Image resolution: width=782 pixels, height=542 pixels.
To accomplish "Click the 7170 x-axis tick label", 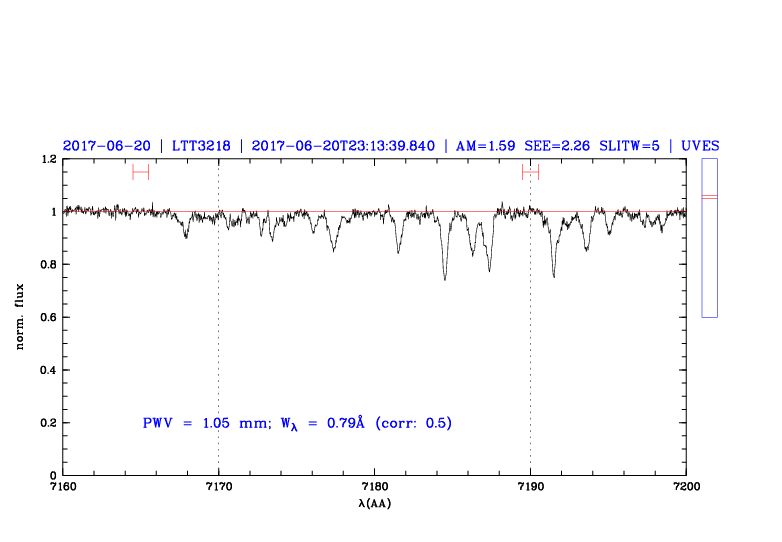I will [x=218, y=487].
